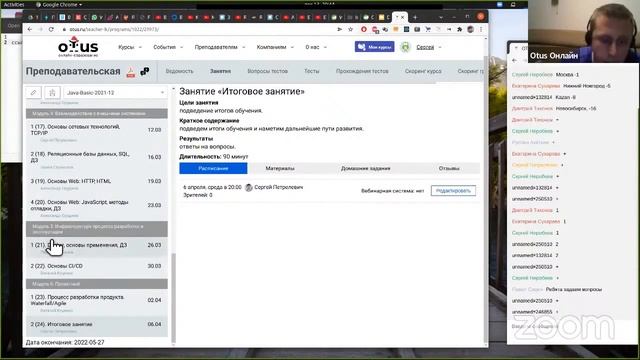Click the PDF icon beside Преподавательская
This screenshot has height=360, width=640.
[x=131, y=72]
